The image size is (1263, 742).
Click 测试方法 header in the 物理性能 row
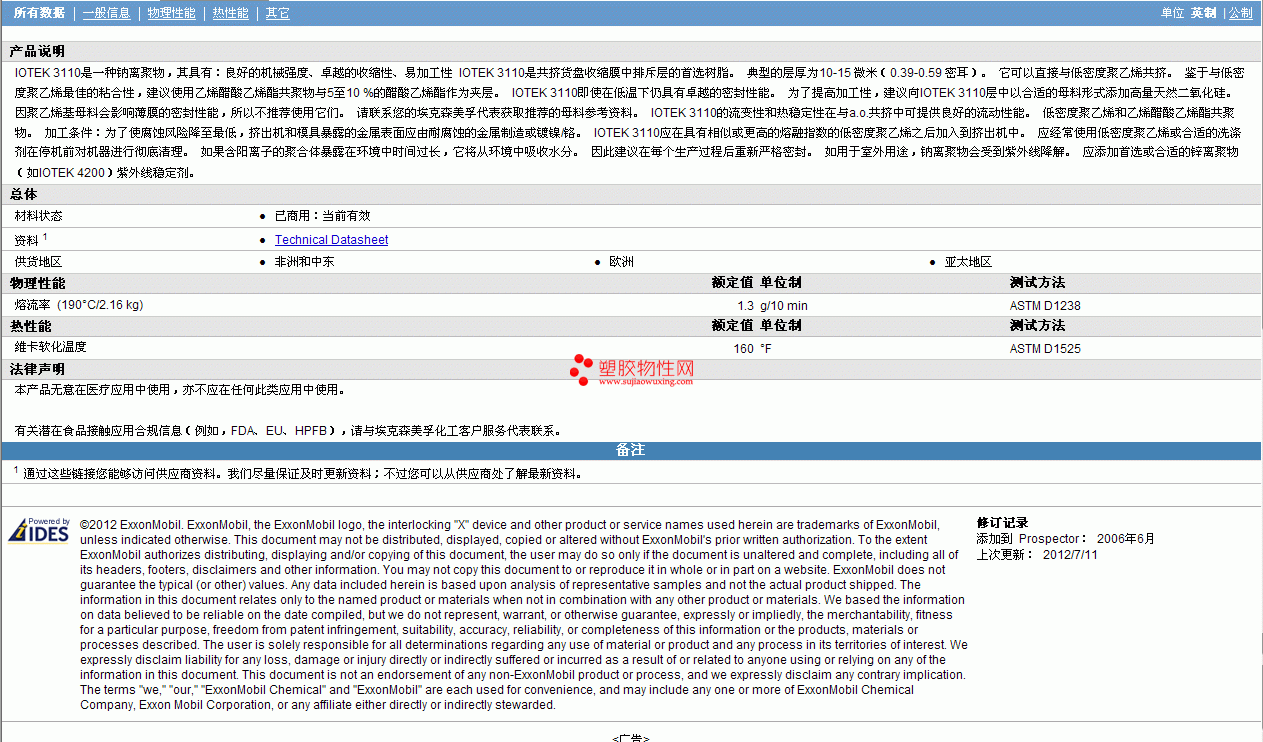pyautogui.click(x=1037, y=283)
